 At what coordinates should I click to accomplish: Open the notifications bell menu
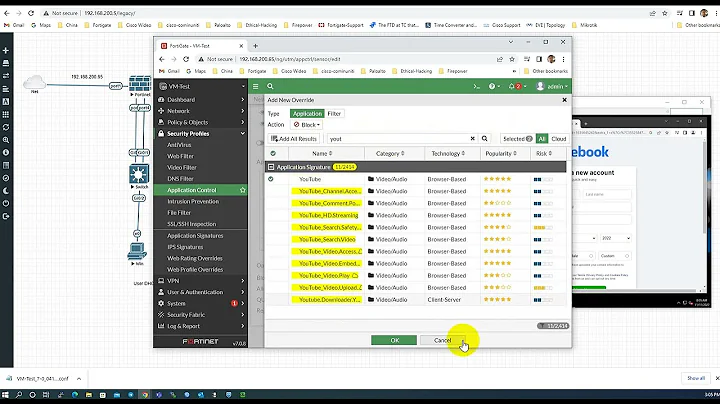tap(517, 86)
